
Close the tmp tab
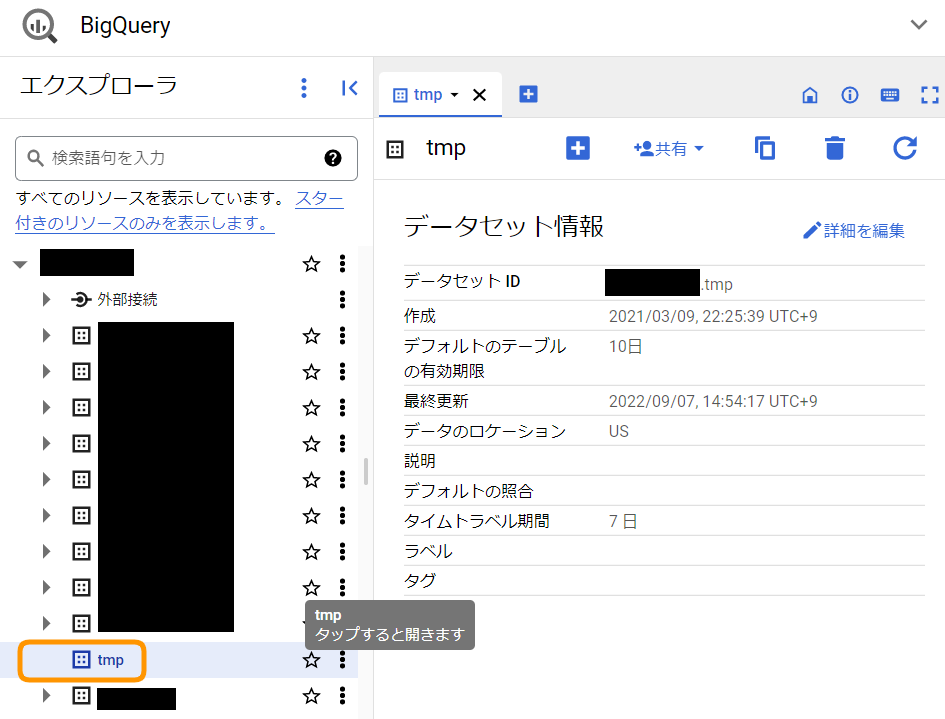(479, 95)
